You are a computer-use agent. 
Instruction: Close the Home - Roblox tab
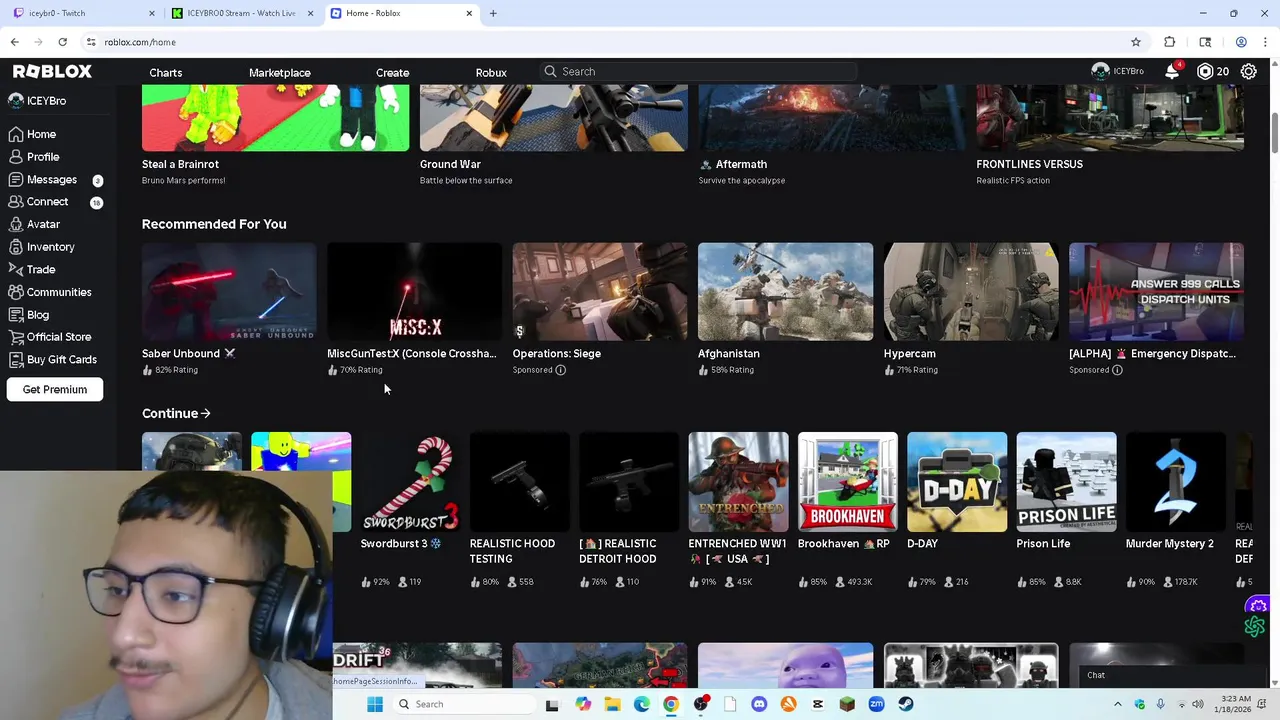pyautogui.click(x=469, y=13)
